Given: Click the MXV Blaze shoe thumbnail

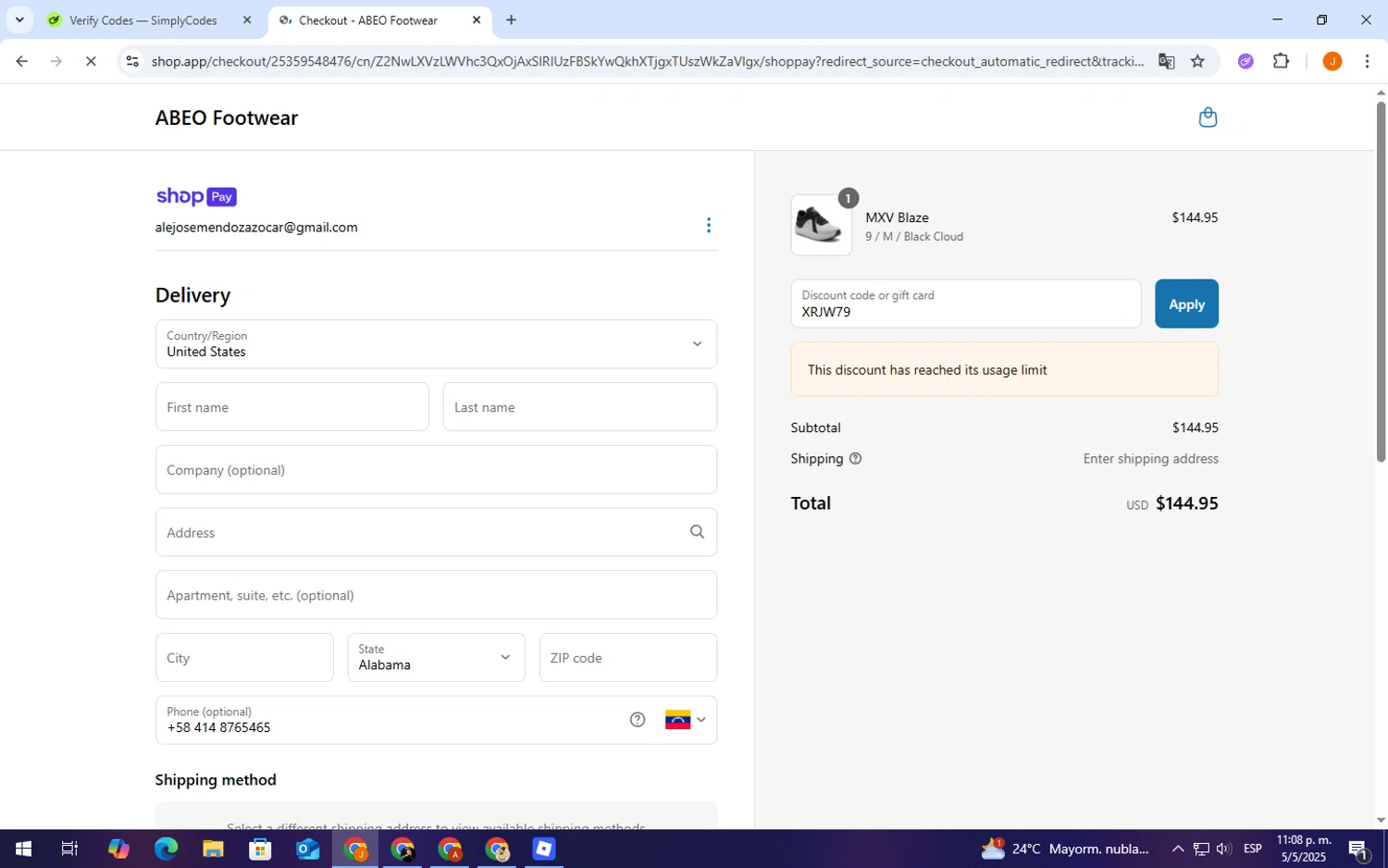Looking at the screenshot, I should click(x=821, y=225).
